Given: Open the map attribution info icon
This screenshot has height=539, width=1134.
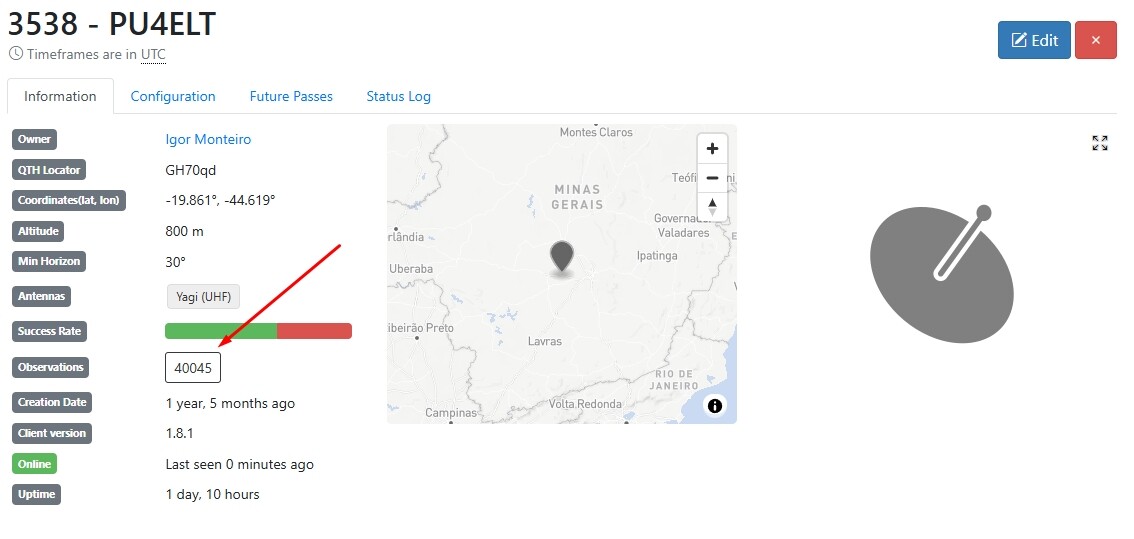Looking at the screenshot, I should click(714, 405).
